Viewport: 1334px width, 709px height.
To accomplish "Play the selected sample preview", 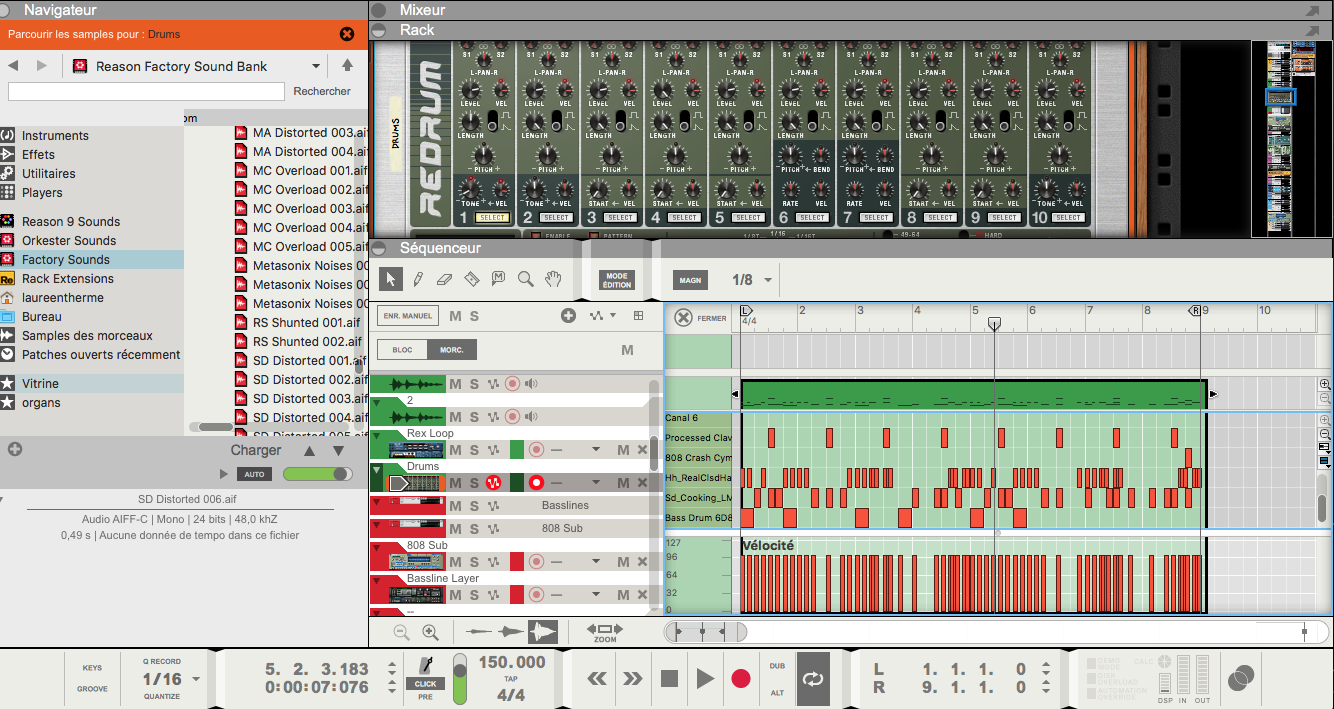I will tap(224, 474).
